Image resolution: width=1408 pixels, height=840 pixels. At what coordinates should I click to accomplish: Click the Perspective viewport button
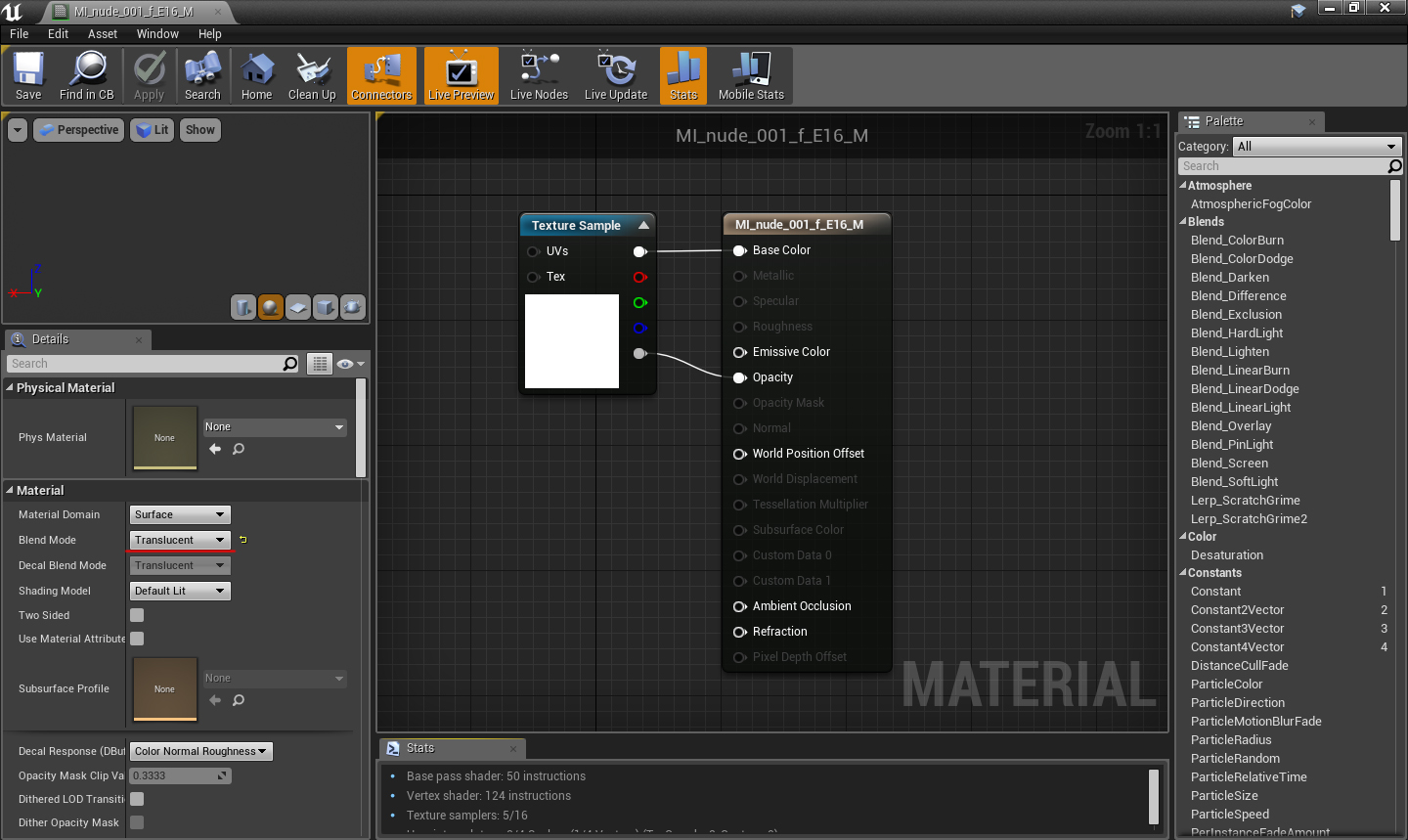coord(79,130)
